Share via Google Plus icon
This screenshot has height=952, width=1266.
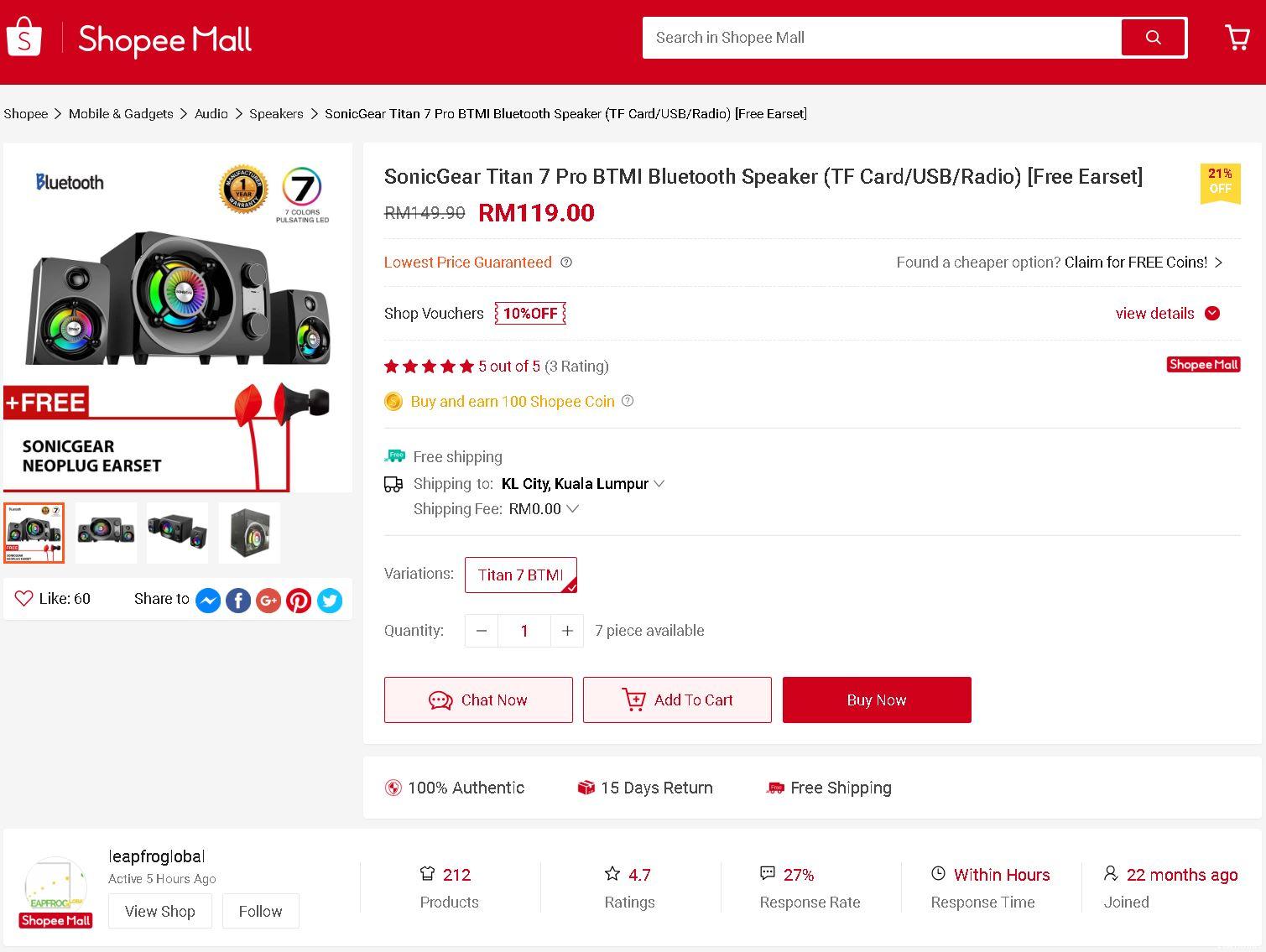[x=268, y=601]
